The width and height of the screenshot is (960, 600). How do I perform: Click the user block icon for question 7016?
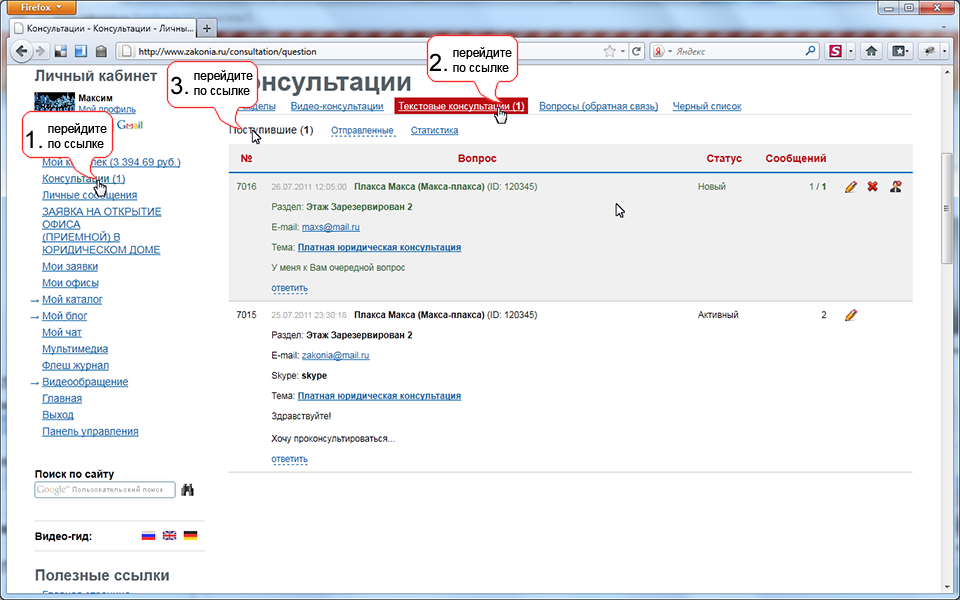pos(896,187)
